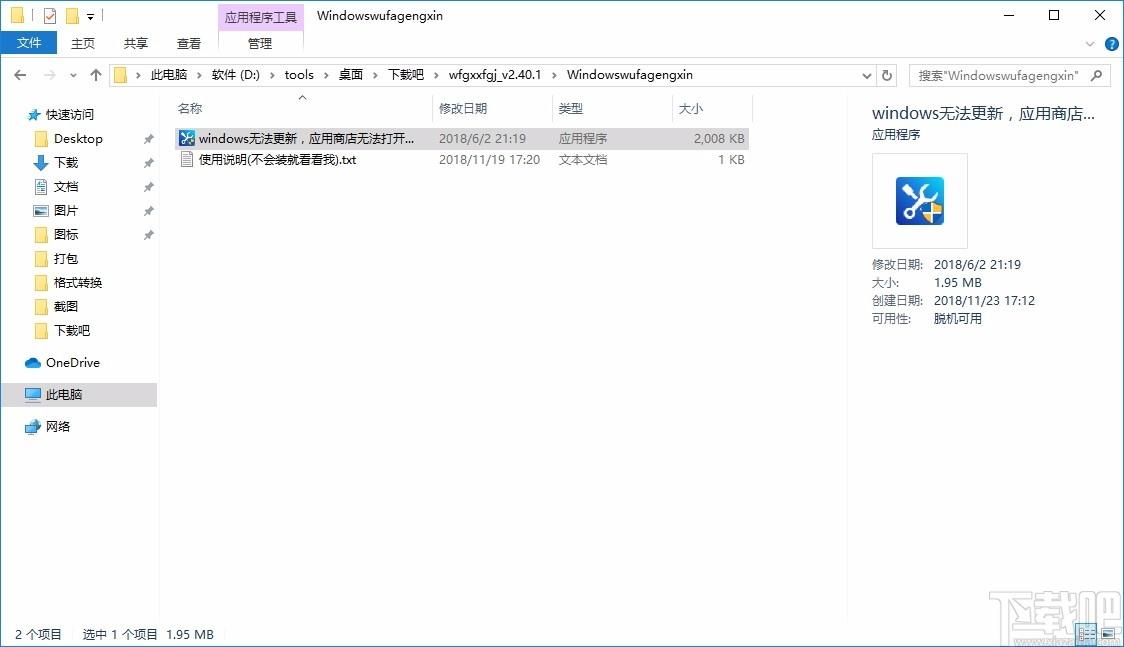Open 打包 folder in the navigation pane
This screenshot has height=647, width=1124.
point(66,259)
